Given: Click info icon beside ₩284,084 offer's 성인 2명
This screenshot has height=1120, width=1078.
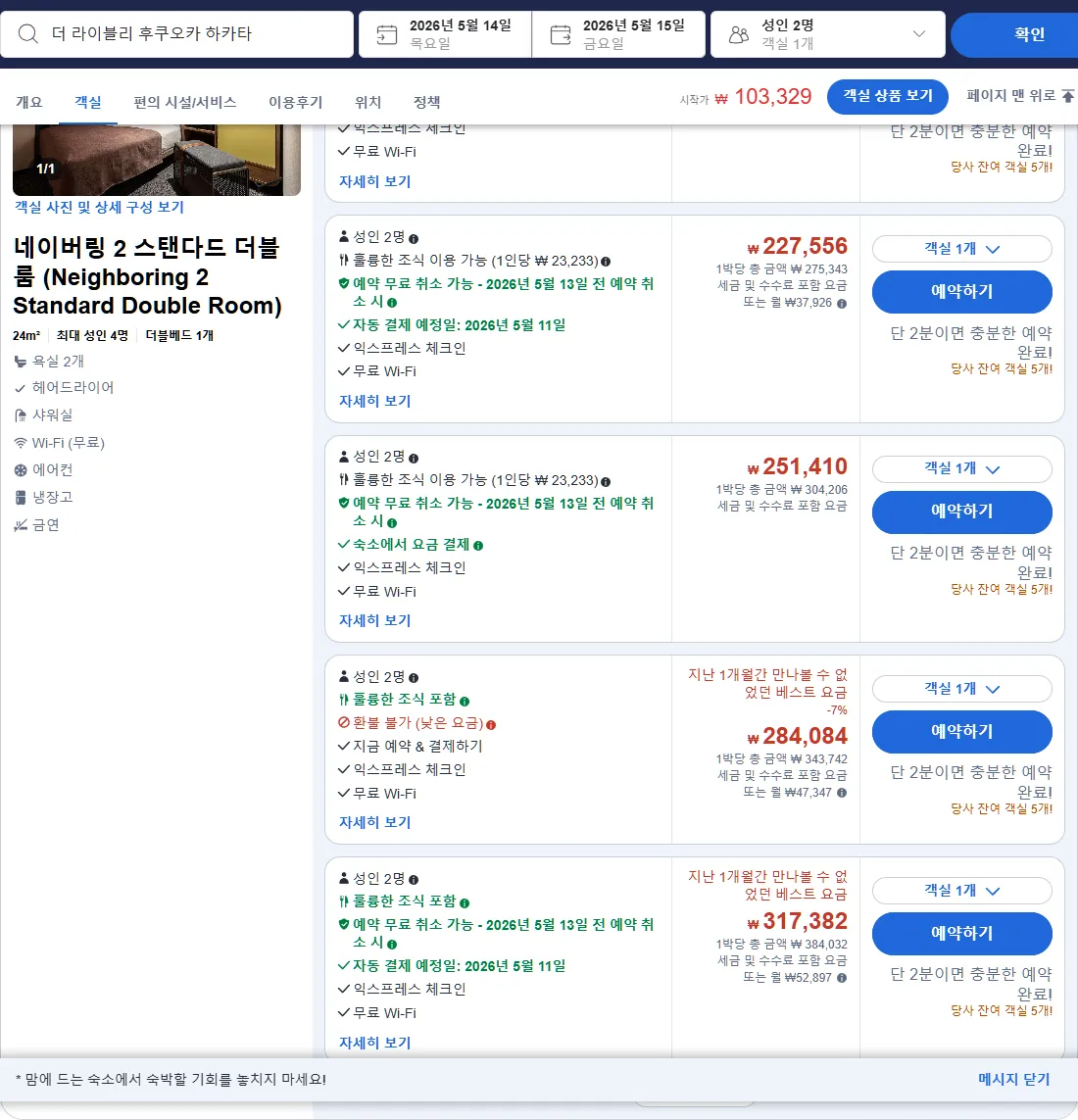Looking at the screenshot, I should click(x=414, y=678).
